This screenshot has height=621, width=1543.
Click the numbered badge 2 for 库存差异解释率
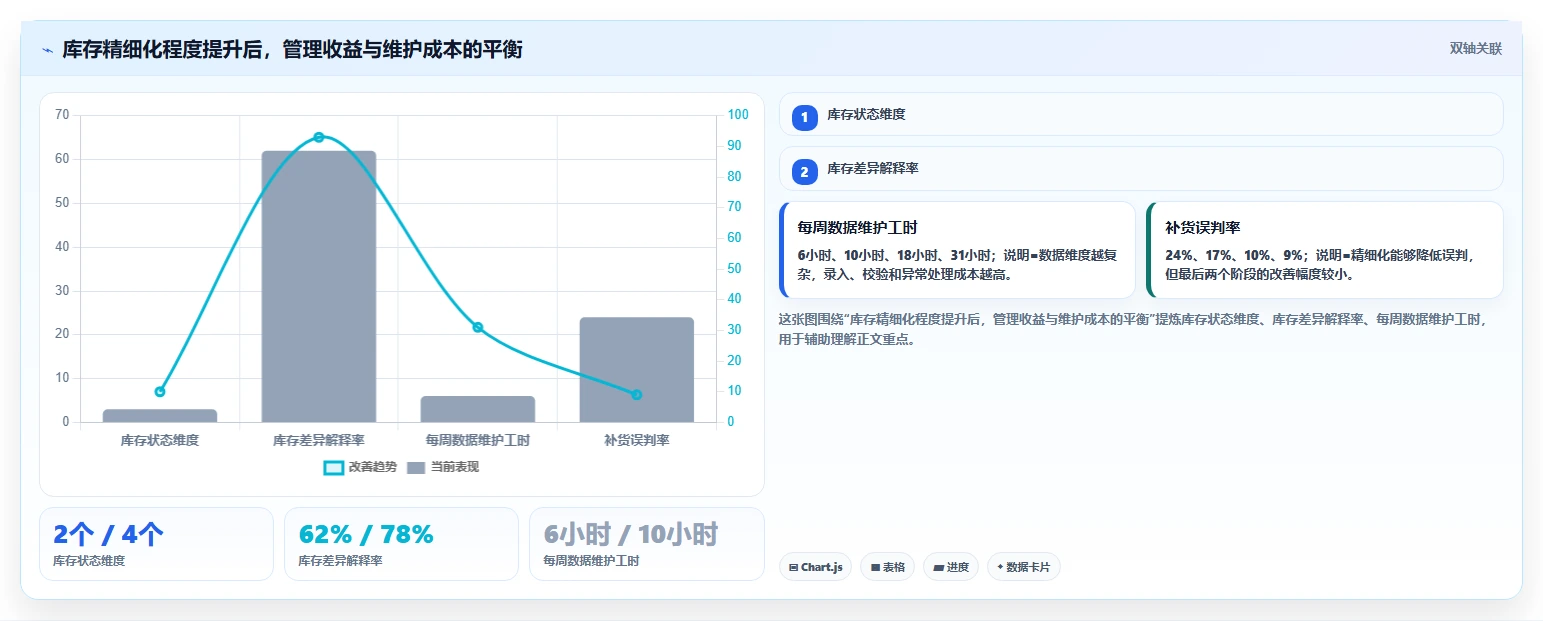tap(804, 172)
